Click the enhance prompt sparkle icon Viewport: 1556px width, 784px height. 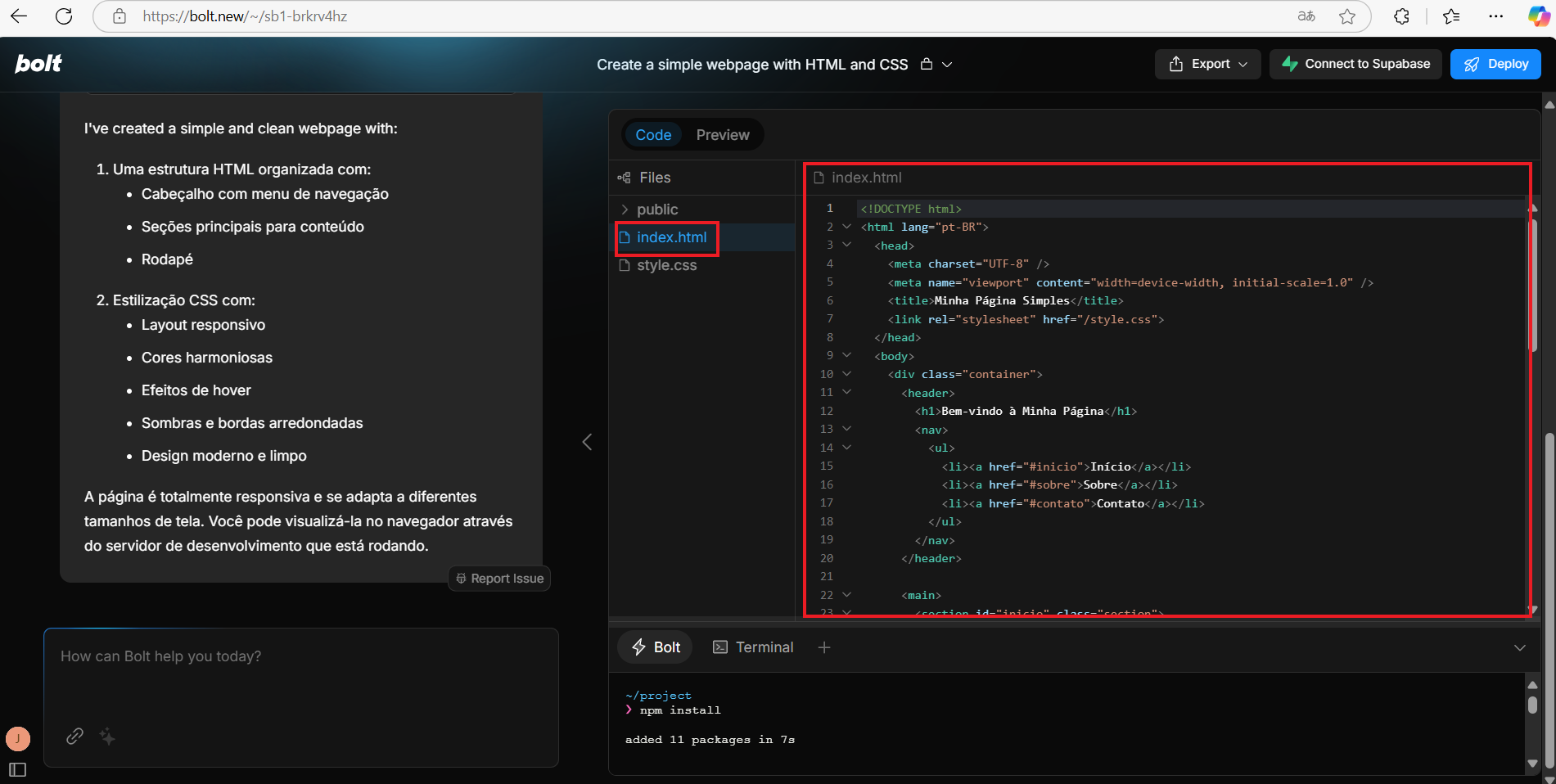point(107,737)
